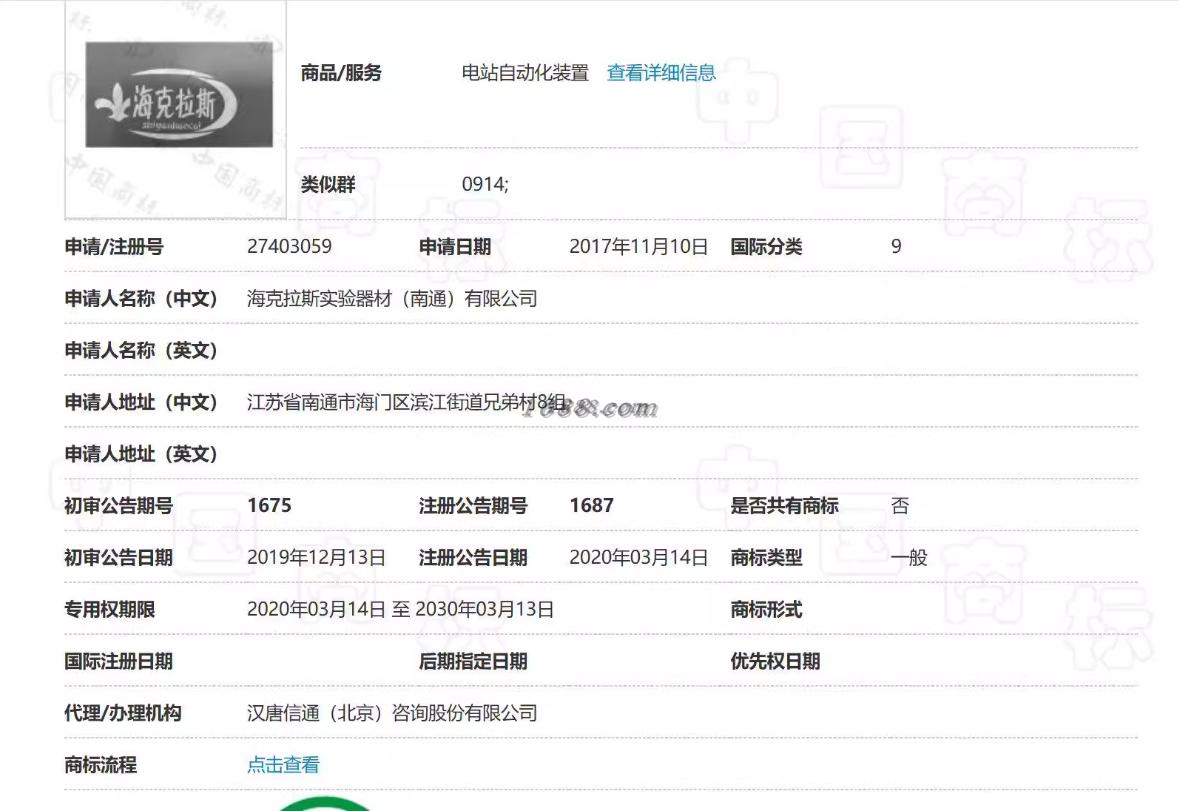Click the 申请日期 label

[x=455, y=247]
